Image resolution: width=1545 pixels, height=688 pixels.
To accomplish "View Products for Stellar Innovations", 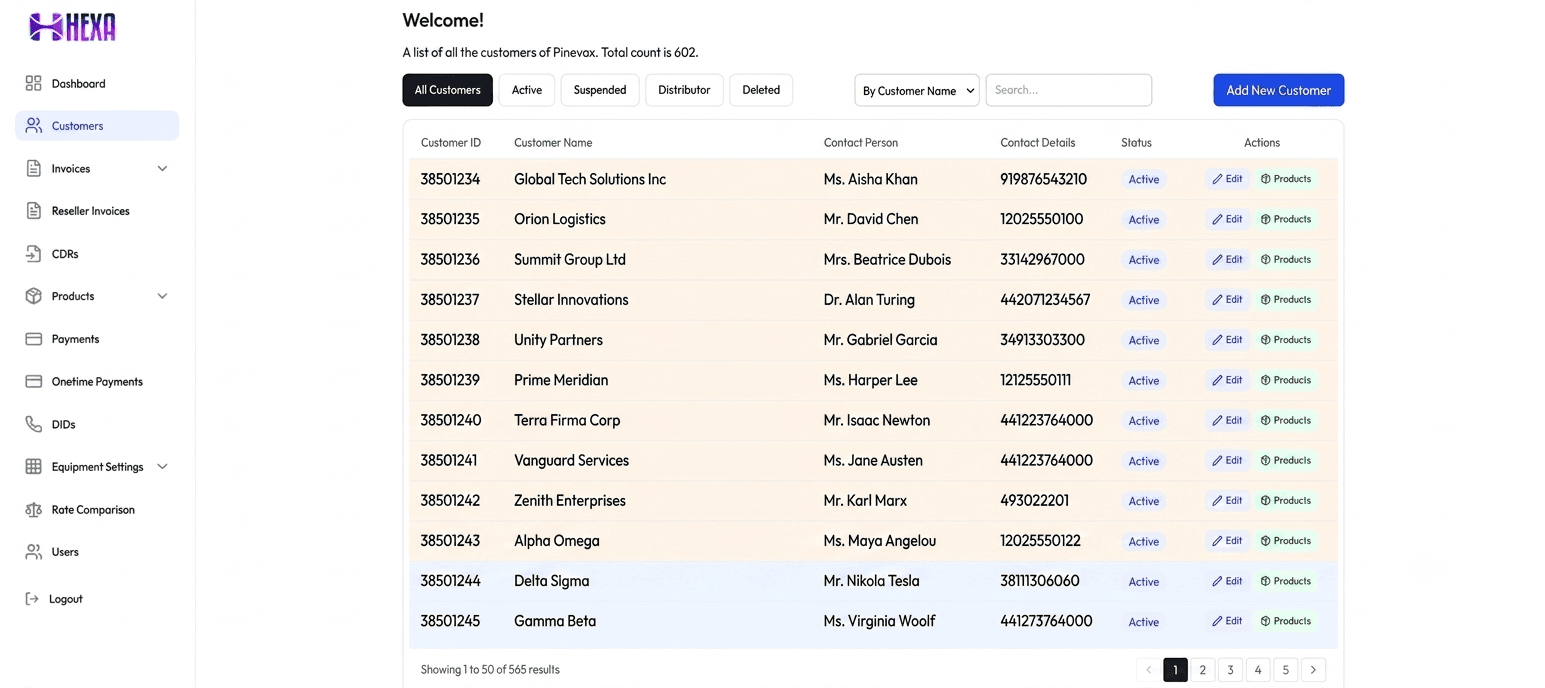I will click(1285, 299).
